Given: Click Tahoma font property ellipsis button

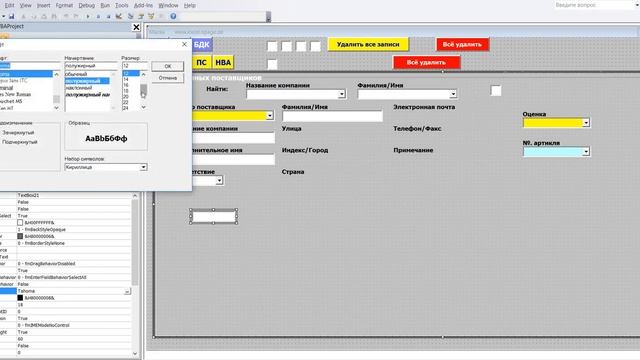Looking at the screenshot, I should (127, 291).
